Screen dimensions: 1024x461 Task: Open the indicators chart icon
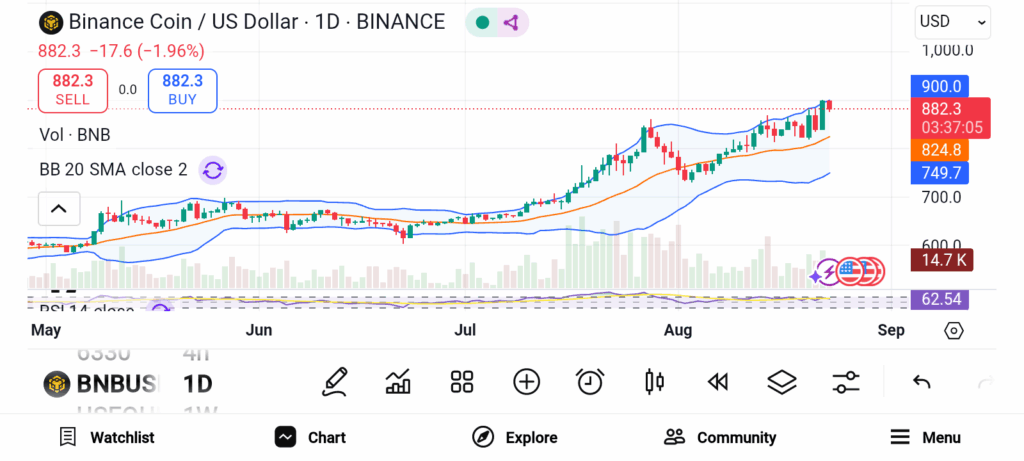pyautogui.click(x=398, y=382)
